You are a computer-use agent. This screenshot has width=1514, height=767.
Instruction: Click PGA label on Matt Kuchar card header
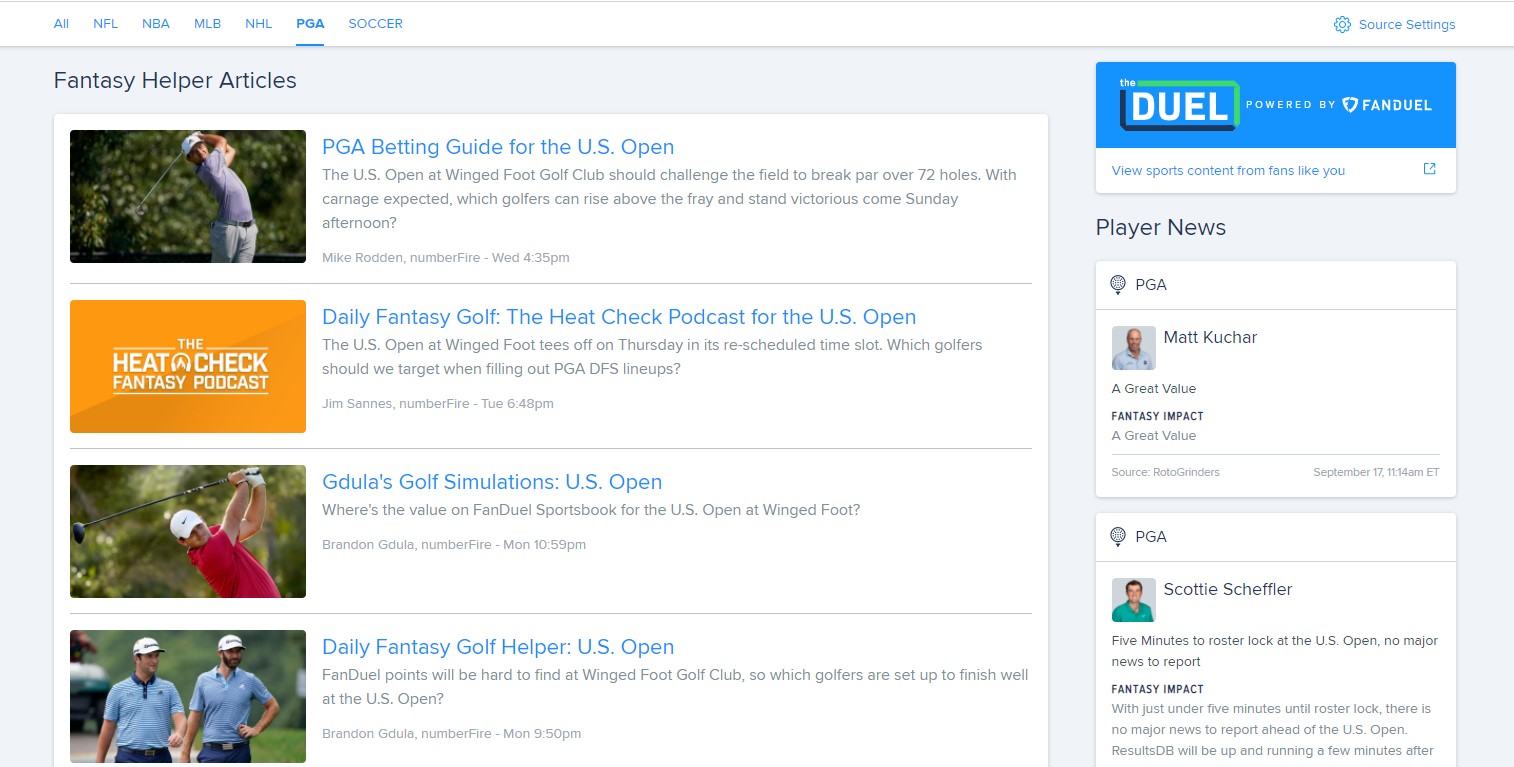pyautogui.click(x=1151, y=285)
